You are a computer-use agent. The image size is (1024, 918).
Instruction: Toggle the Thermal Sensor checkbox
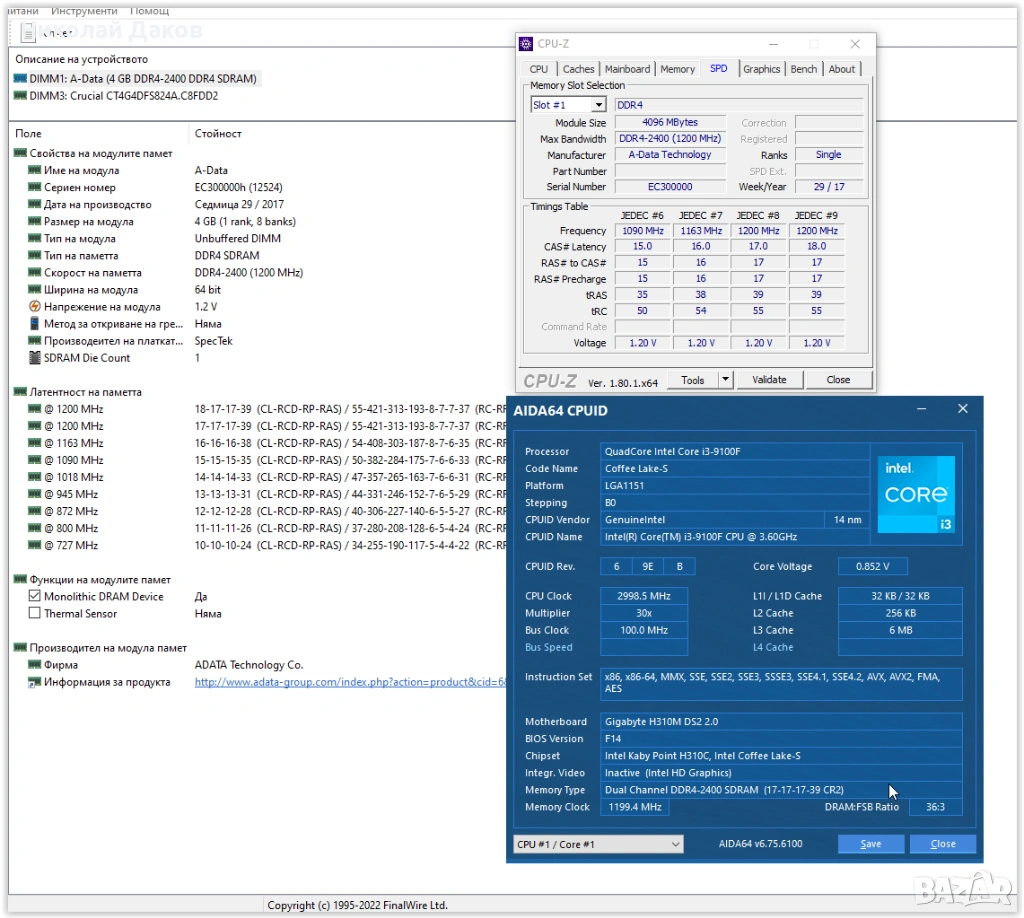35,614
